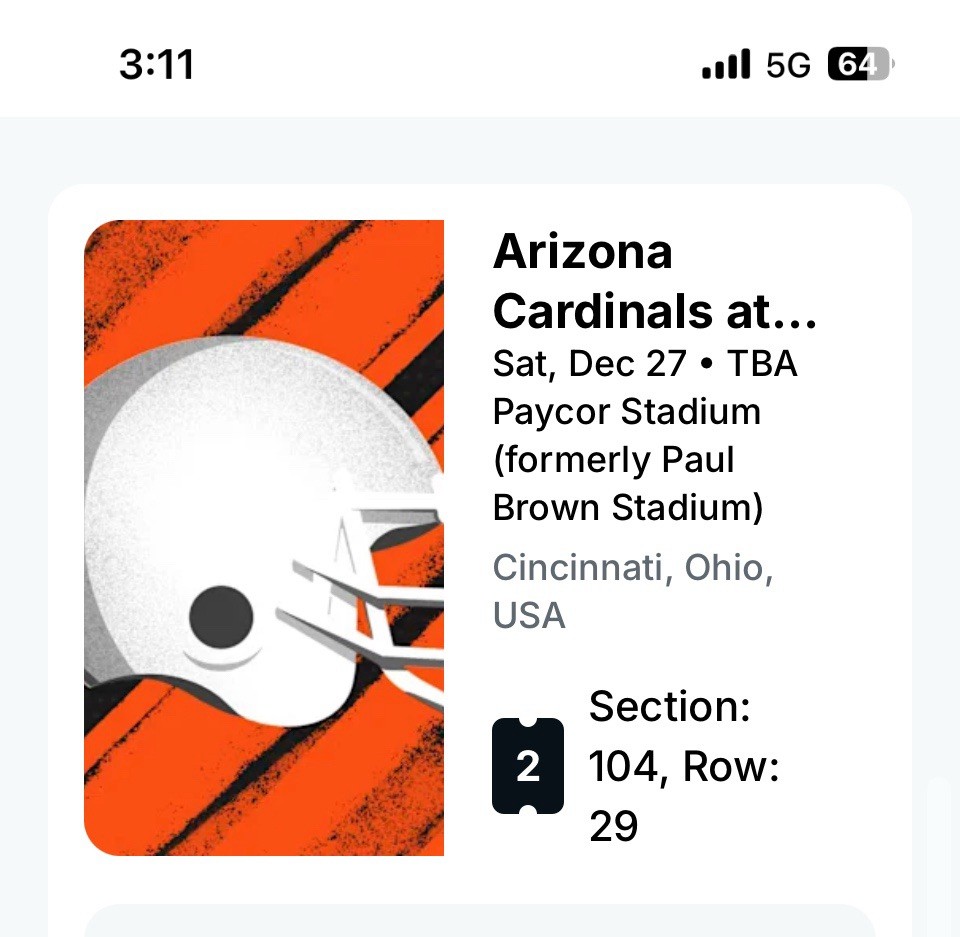
Task: Tap the battery level indicator
Action: pyautogui.click(x=859, y=66)
